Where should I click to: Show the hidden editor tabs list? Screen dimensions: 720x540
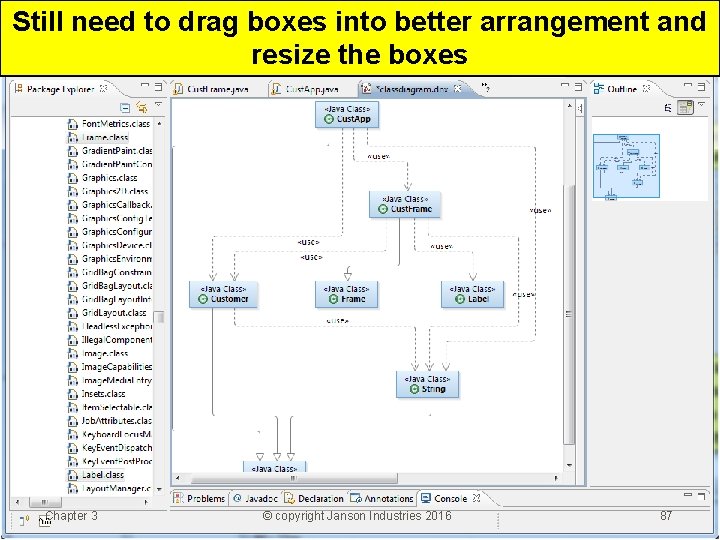pos(485,87)
